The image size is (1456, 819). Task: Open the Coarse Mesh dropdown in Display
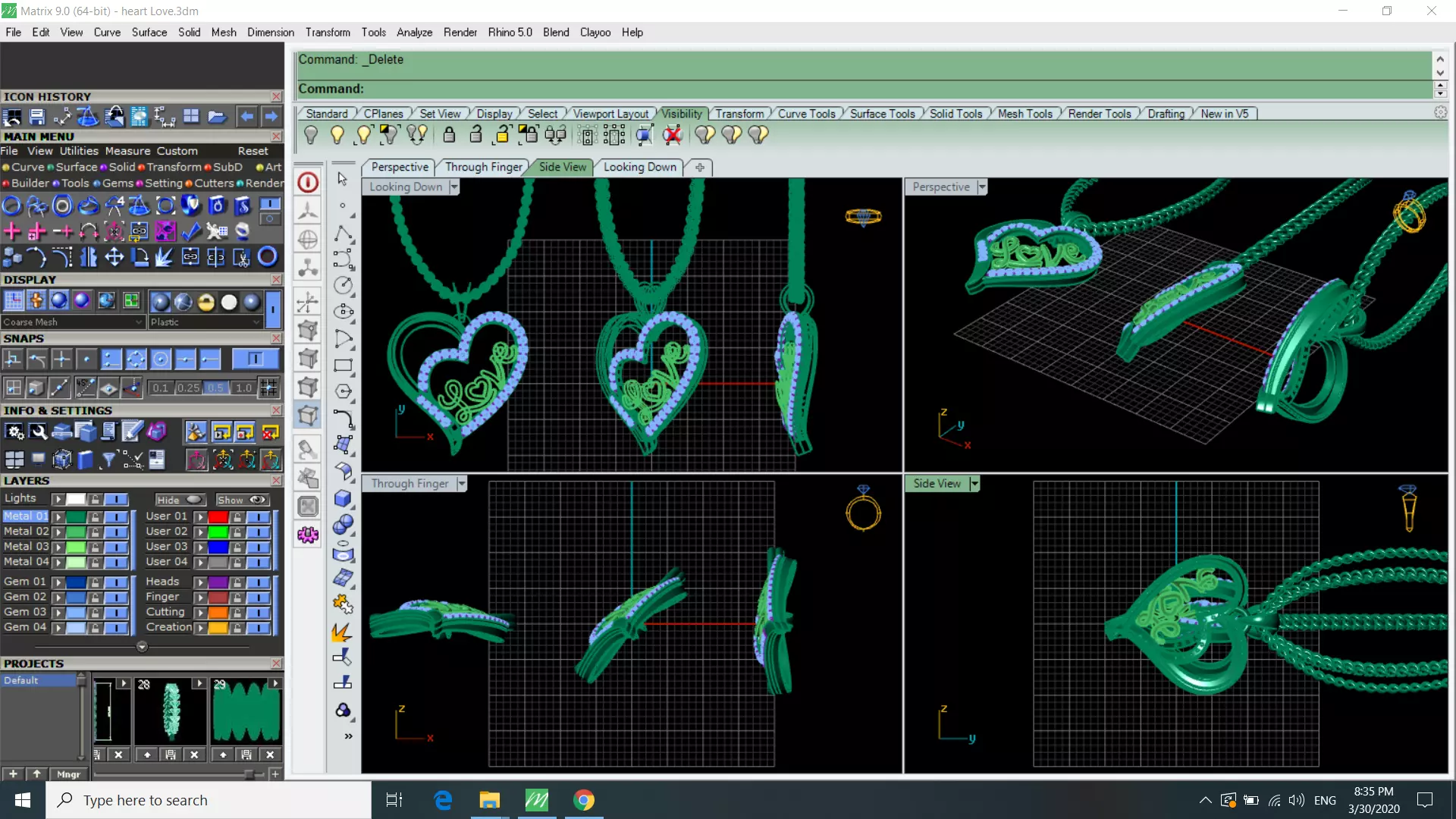[x=139, y=322]
